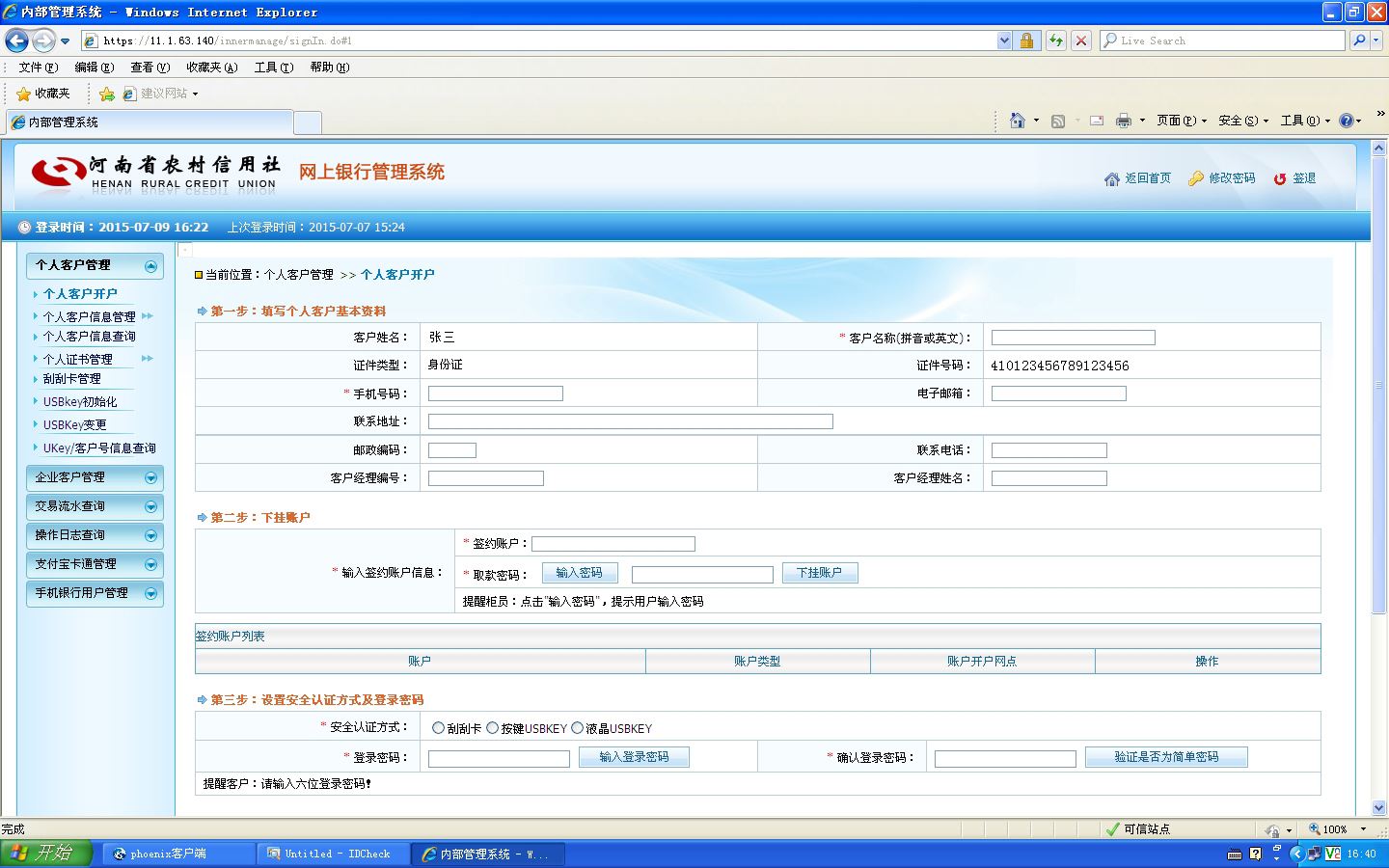
Task: Click the Live Search magnifier button
Action: 1359,41
